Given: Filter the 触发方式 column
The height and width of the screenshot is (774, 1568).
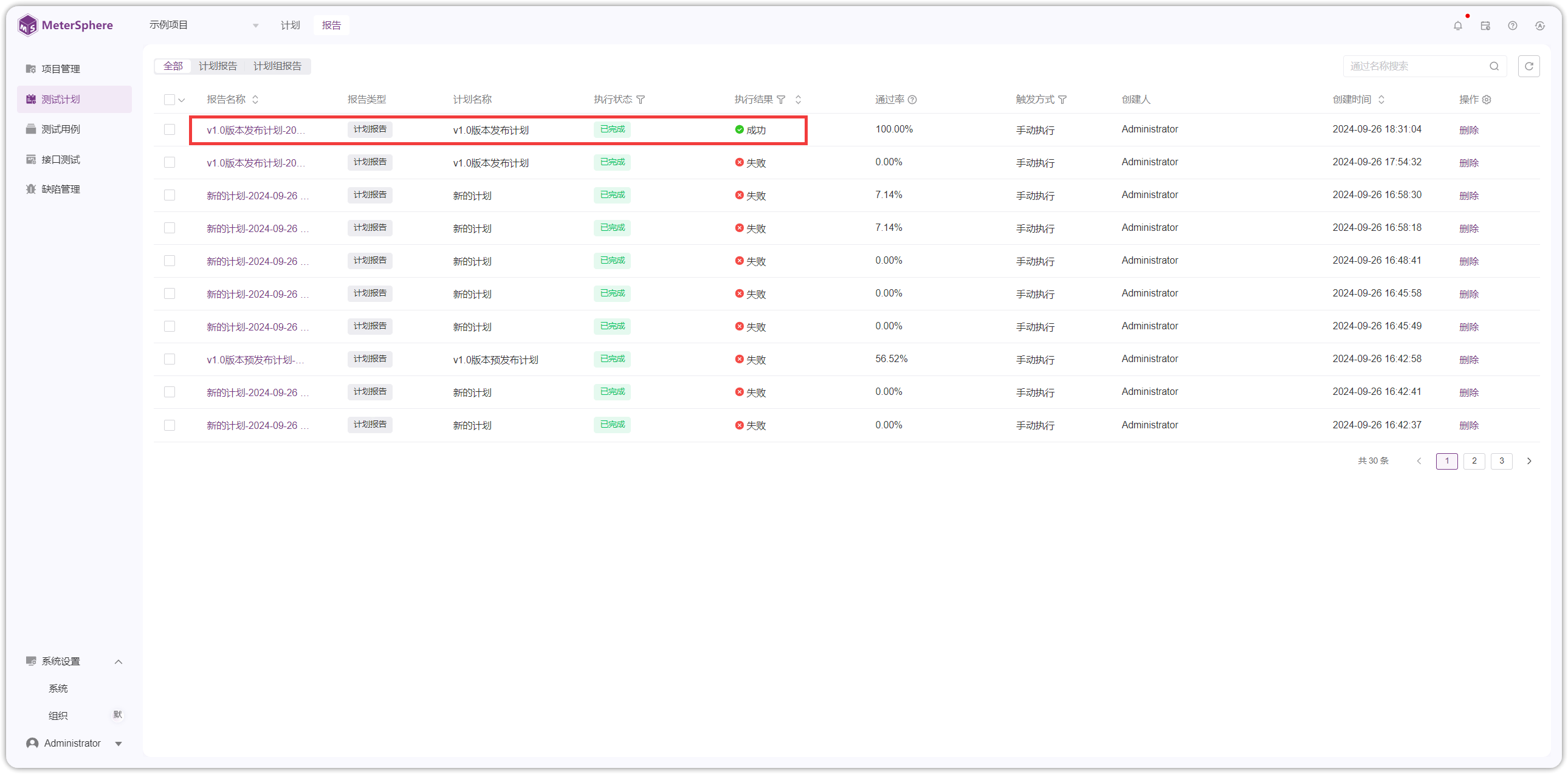Looking at the screenshot, I should coord(1062,100).
